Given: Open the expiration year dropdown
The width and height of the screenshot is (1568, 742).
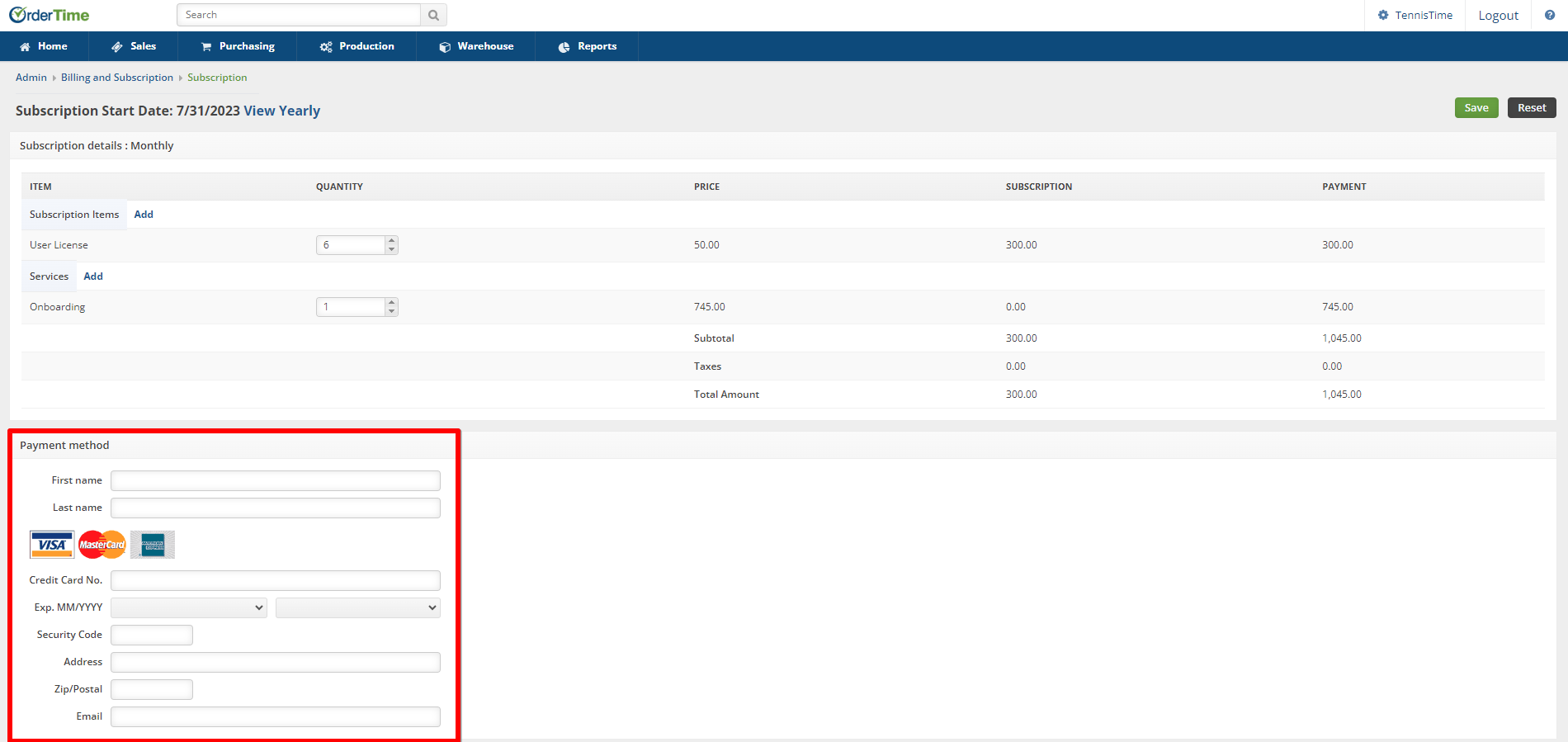Looking at the screenshot, I should pos(358,607).
